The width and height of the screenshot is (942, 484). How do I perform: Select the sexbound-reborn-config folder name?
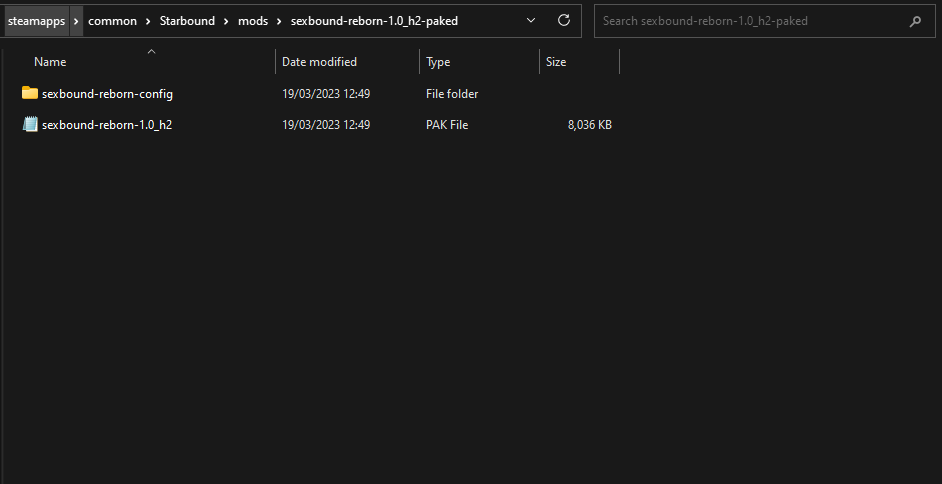pos(108,94)
